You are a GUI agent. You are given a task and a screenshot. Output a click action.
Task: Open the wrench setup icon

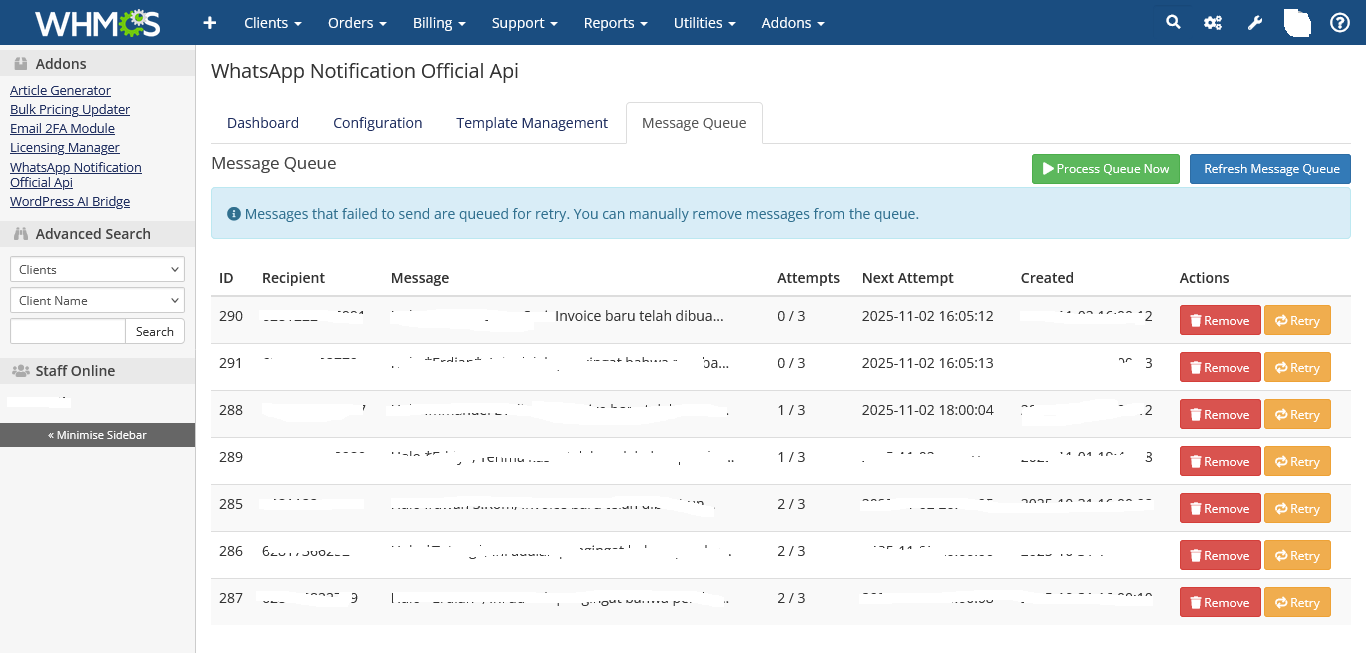pos(1254,22)
